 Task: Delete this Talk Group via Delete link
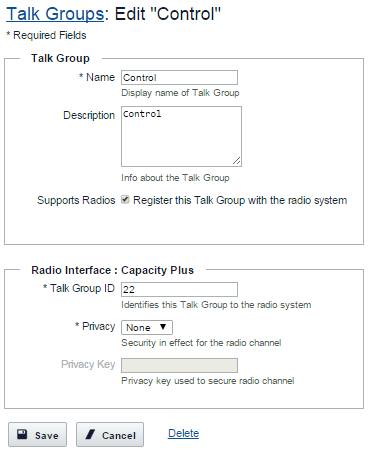pos(183,433)
